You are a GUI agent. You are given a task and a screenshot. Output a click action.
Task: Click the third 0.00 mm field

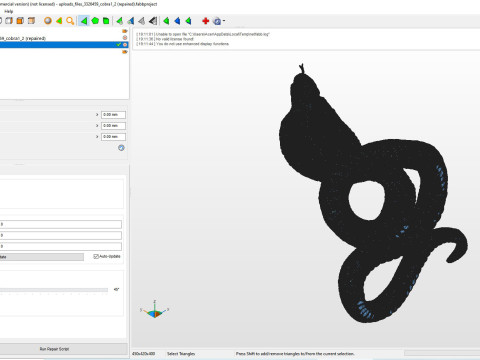(x=113, y=137)
